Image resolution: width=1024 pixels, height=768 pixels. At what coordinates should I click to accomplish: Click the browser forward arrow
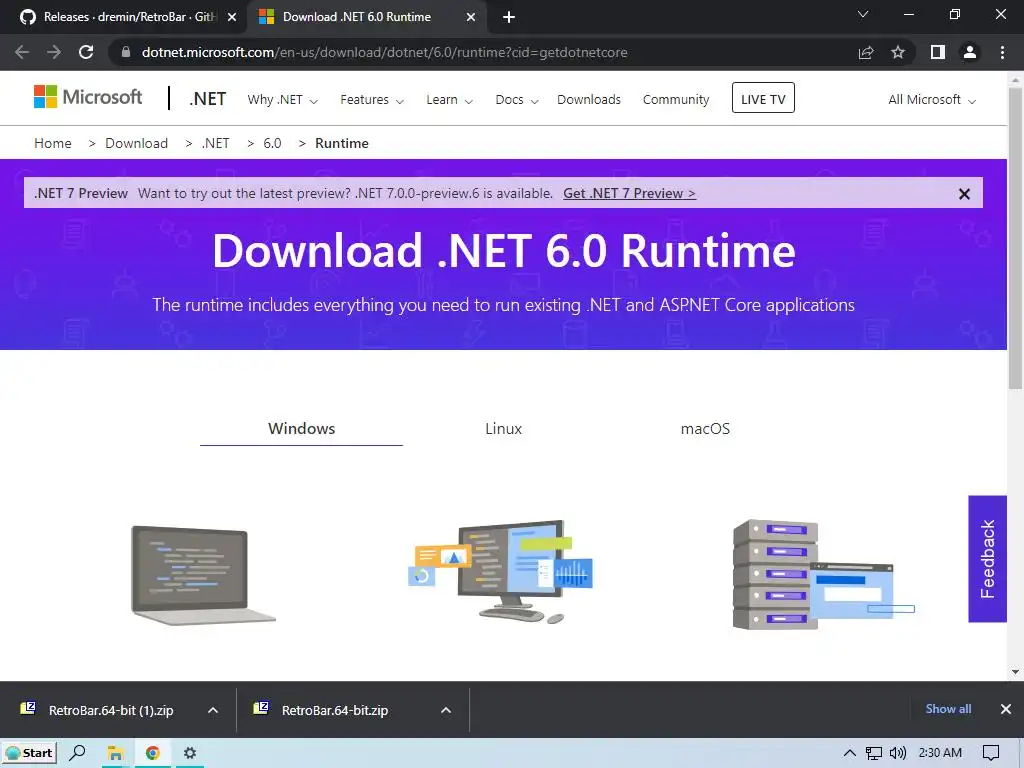(54, 52)
